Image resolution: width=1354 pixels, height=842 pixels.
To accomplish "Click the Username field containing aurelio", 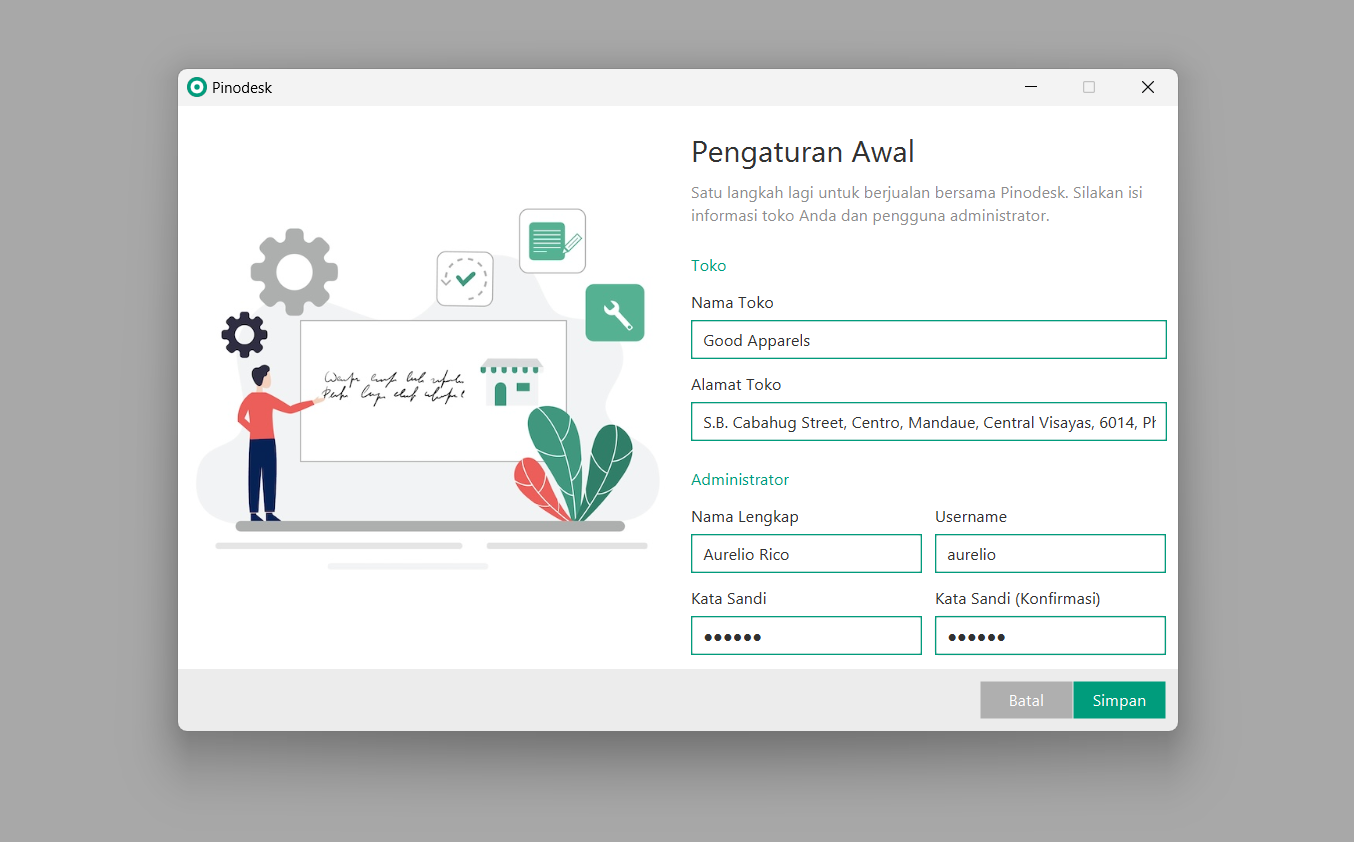I will point(1050,554).
